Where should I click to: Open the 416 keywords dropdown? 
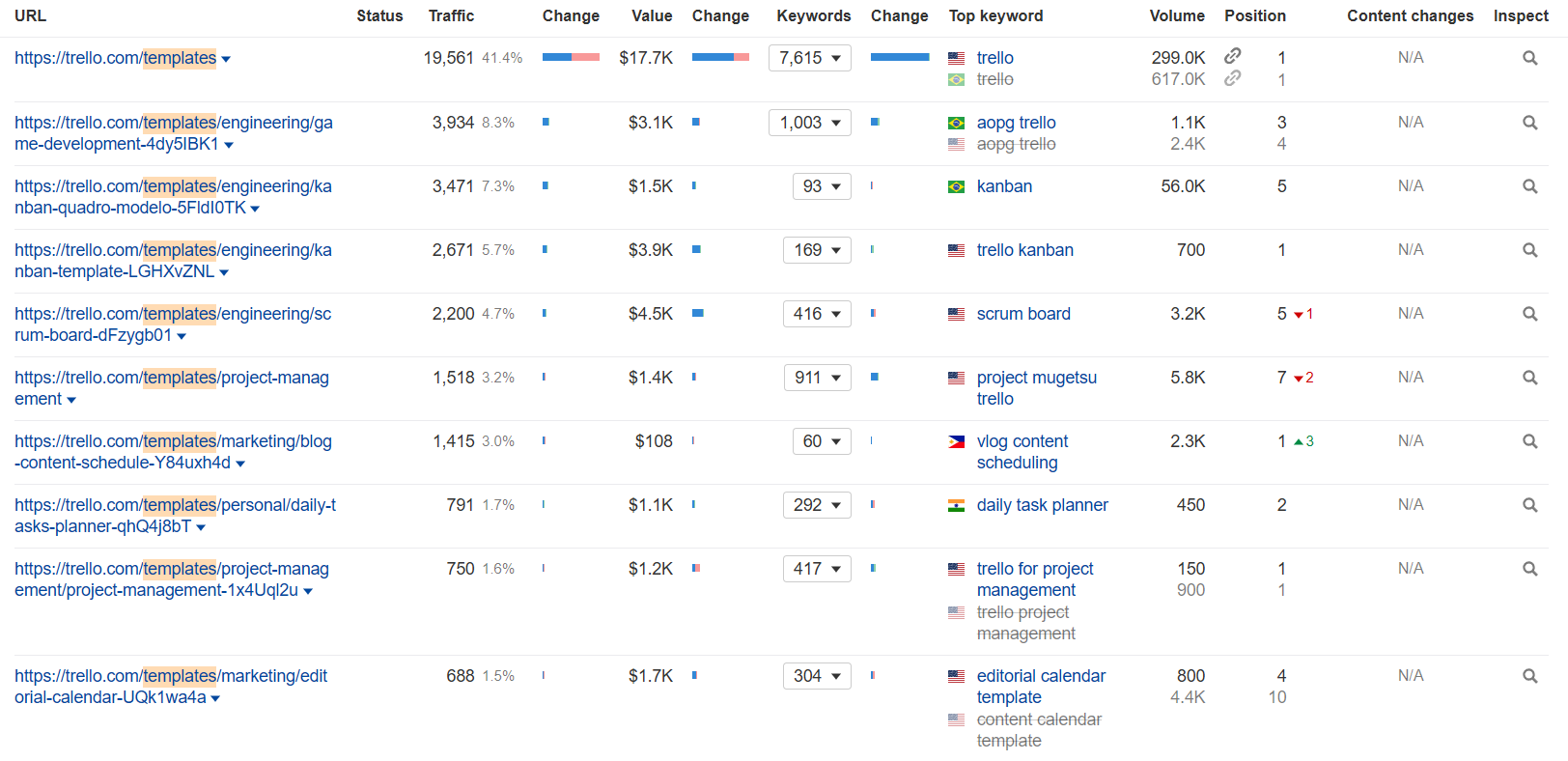coord(817,314)
